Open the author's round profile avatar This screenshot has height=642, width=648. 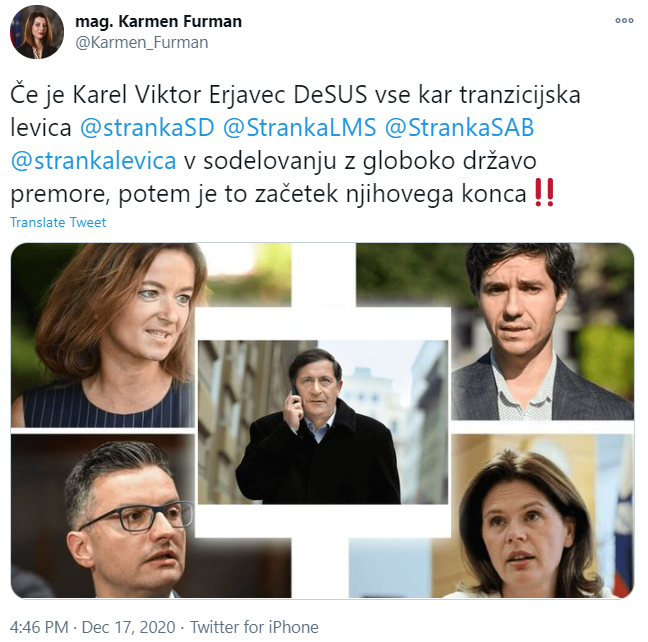pos(37,32)
